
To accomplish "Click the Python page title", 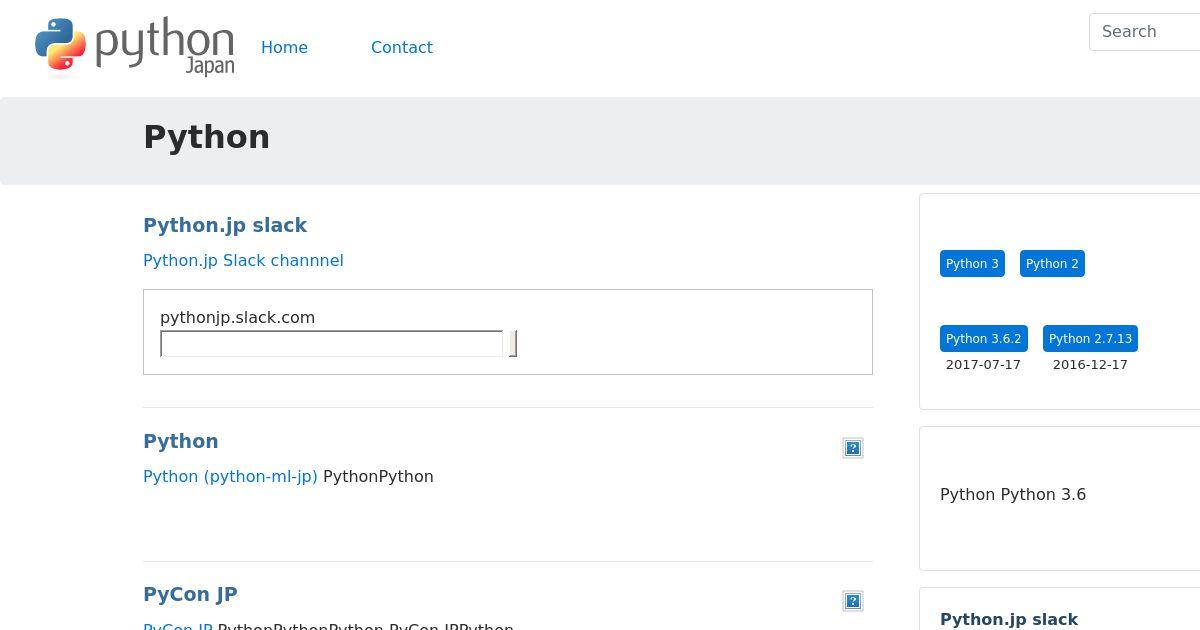I will click(x=207, y=137).
